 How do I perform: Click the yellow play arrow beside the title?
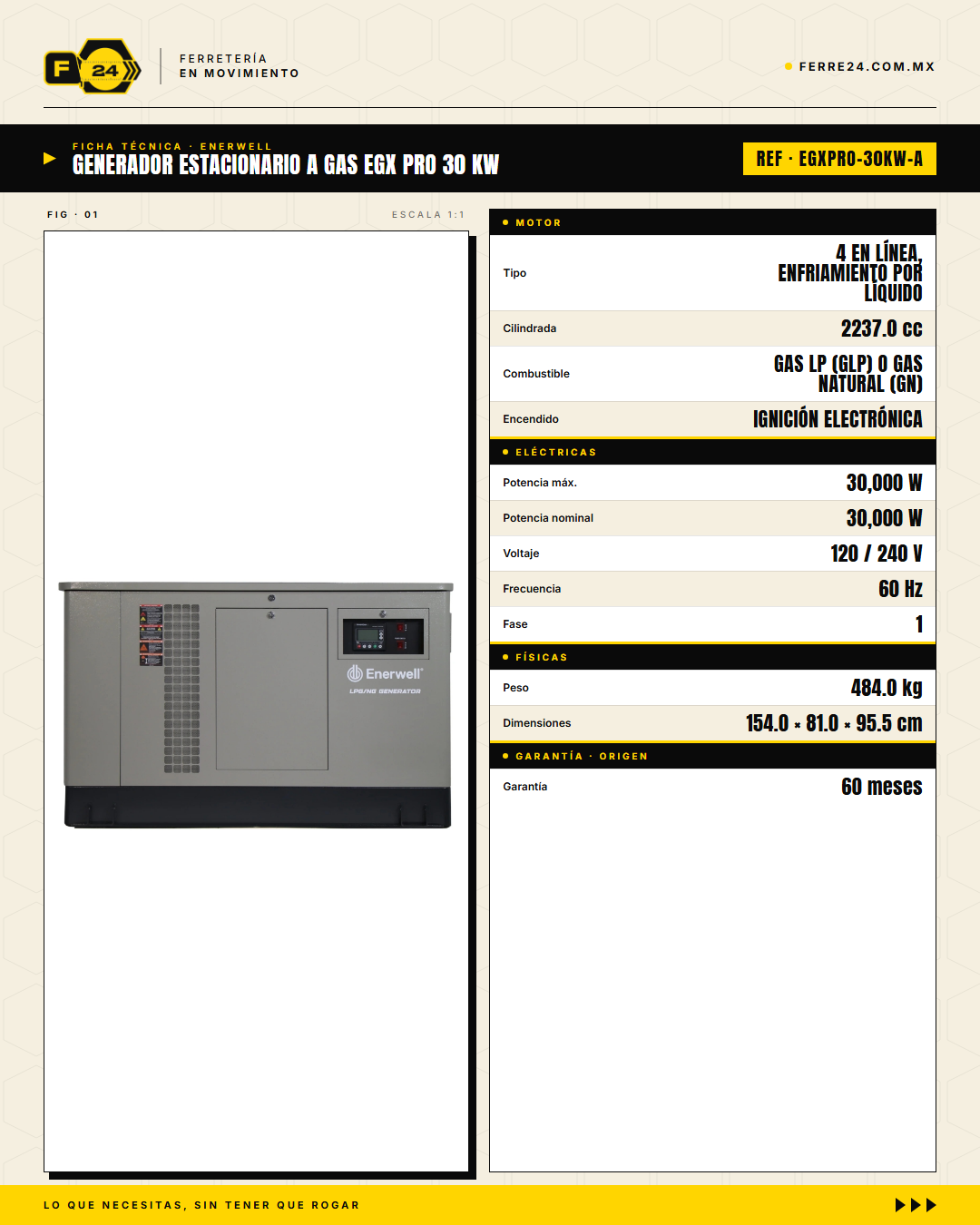[50, 159]
